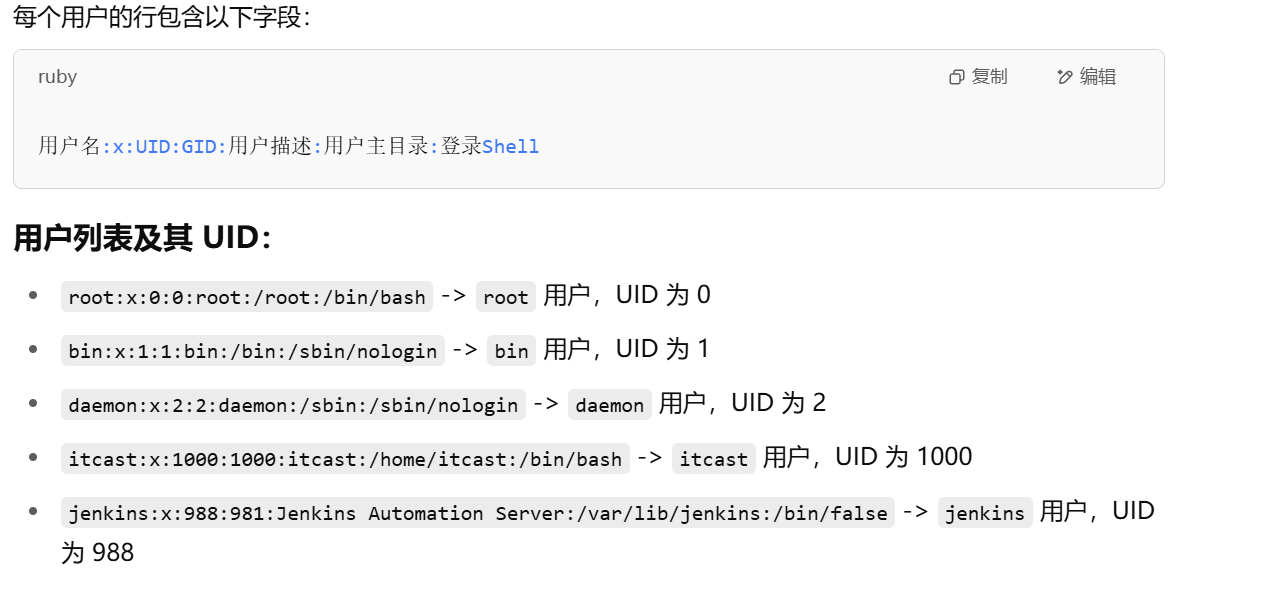Select the inline itcast code chip
The height and width of the screenshot is (589, 1281).
pos(713,458)
